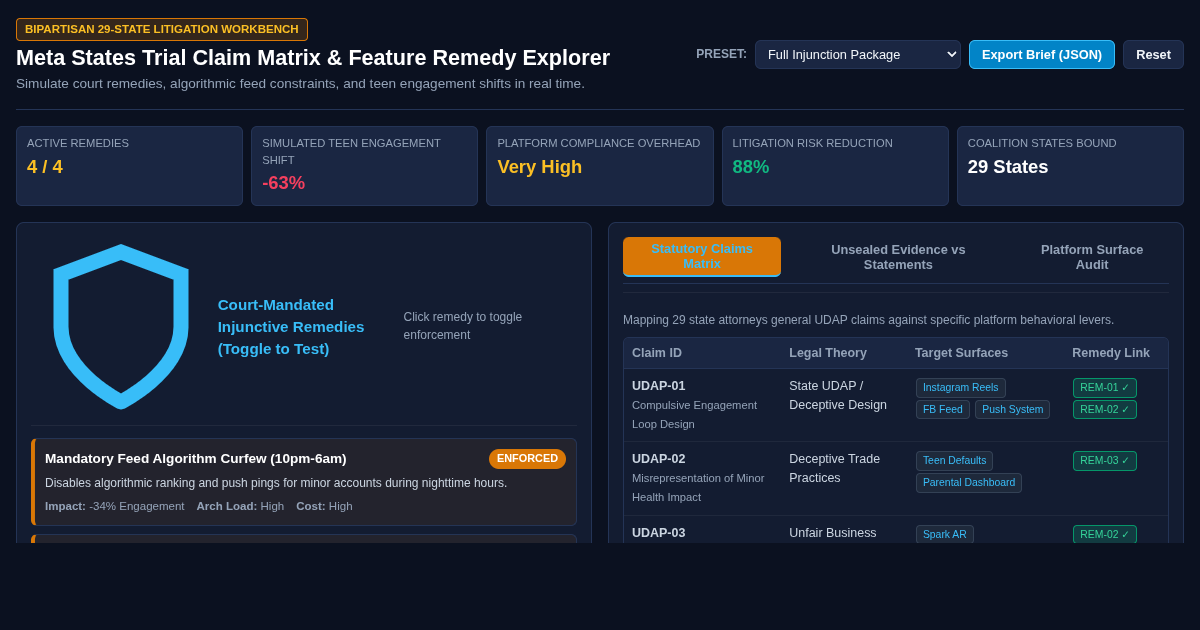Click the Teen Defaults surface tag
The width and height of the screenshot is (1200, 630).
[954, 461]
